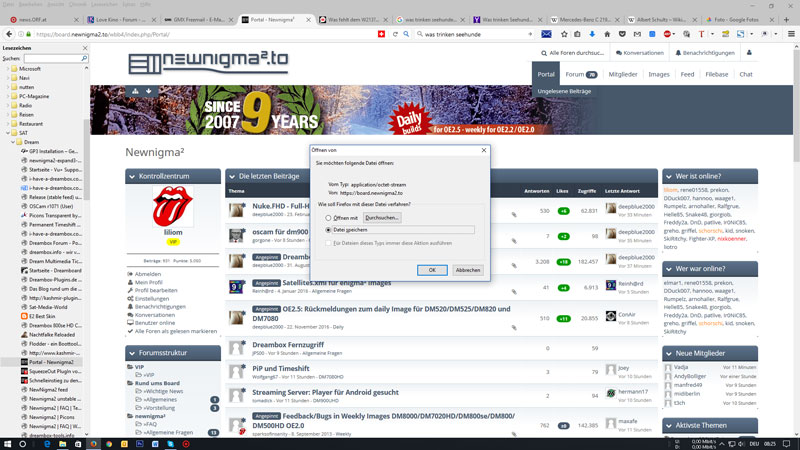
Task: Click the Durchsuchen... button
Action: tap(382, 217)
